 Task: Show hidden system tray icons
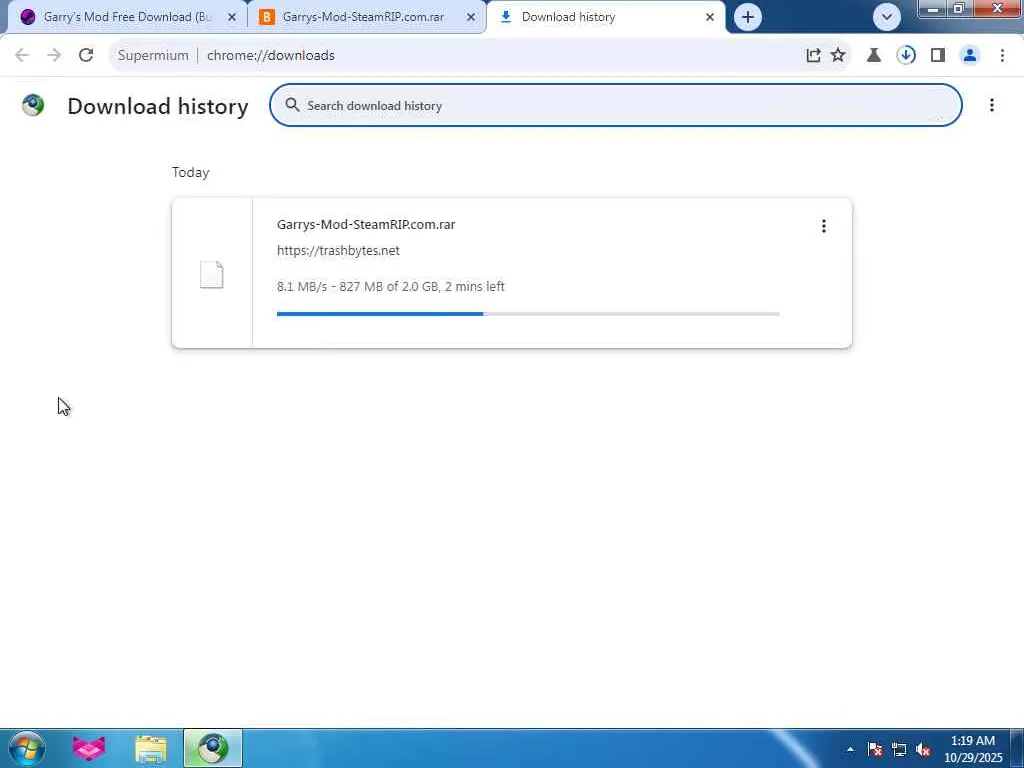point(850,749)
